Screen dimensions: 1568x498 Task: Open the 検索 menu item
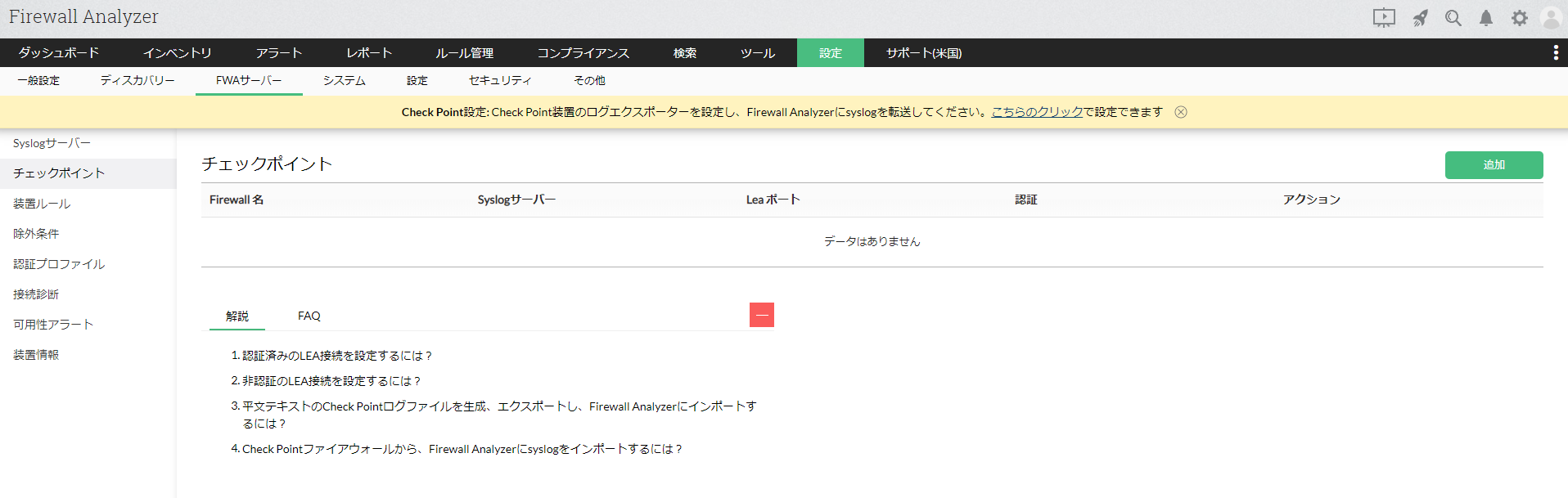[x=685, y=53]
